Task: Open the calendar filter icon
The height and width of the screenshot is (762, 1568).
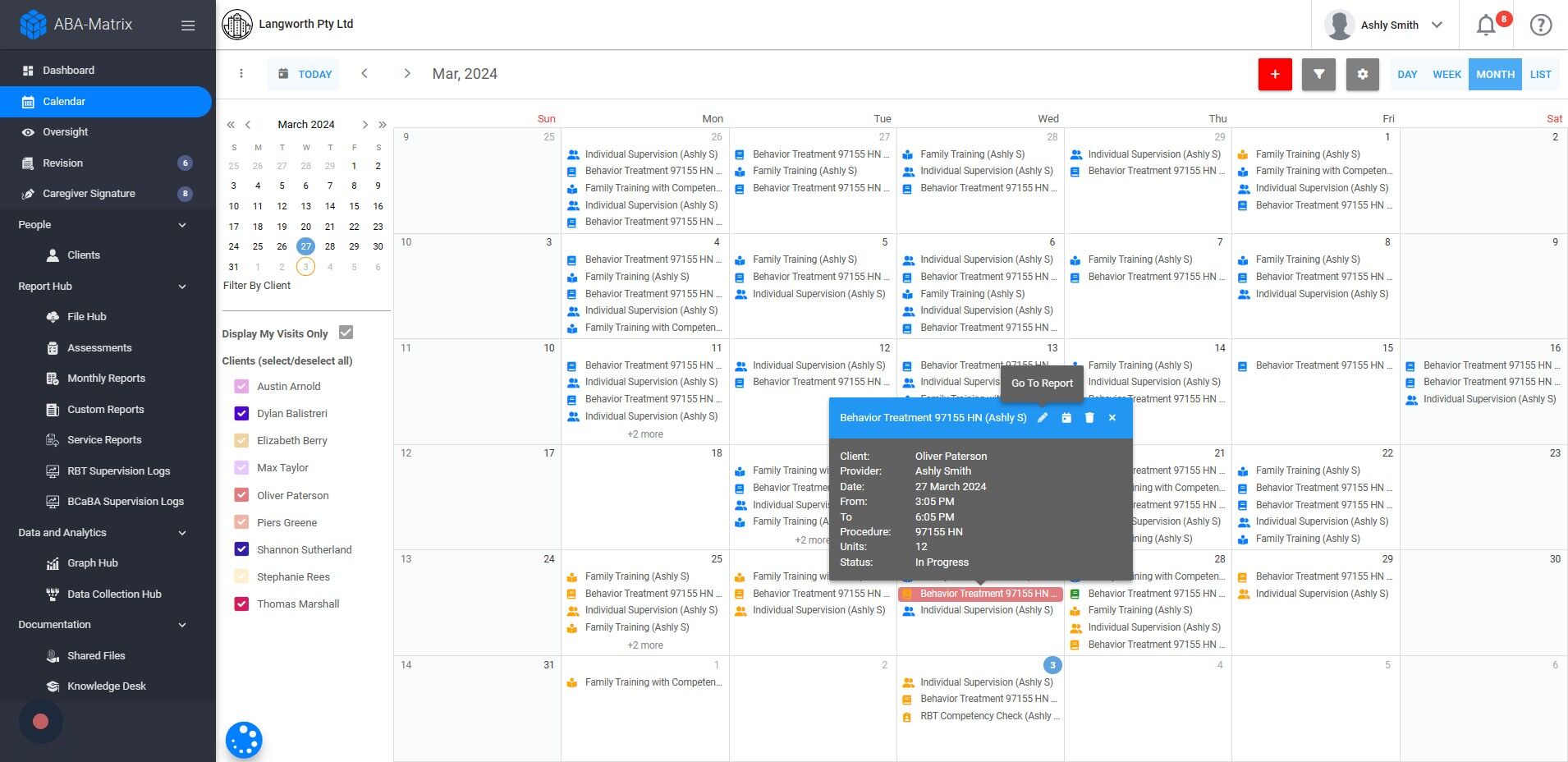Action: [1318, 74]
